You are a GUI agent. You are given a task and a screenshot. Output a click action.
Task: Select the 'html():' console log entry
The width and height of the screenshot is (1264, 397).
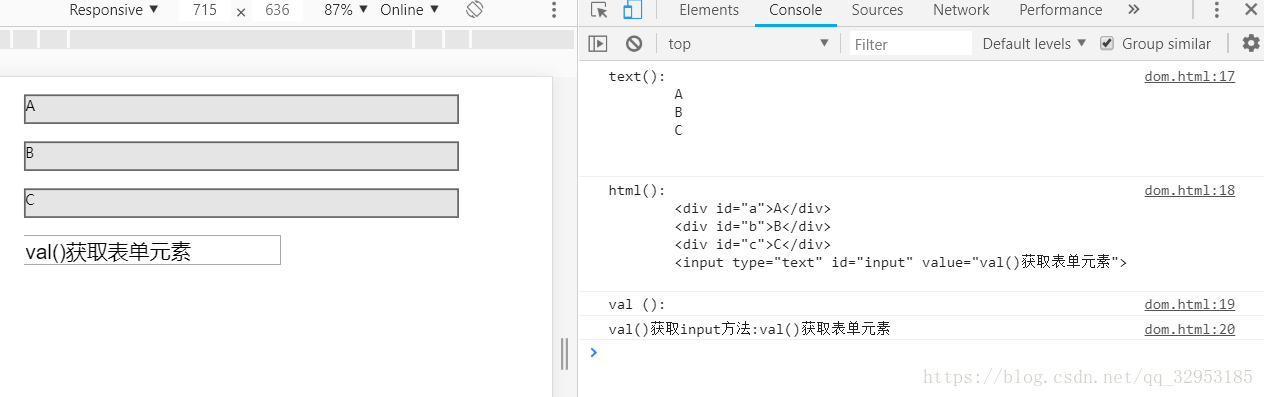click(636, 191)
